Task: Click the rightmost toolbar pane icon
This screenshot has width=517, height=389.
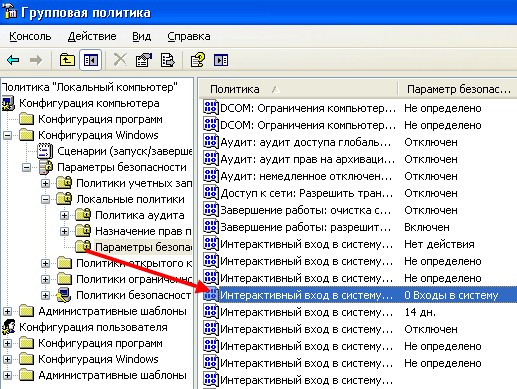Action: point(221,60)
